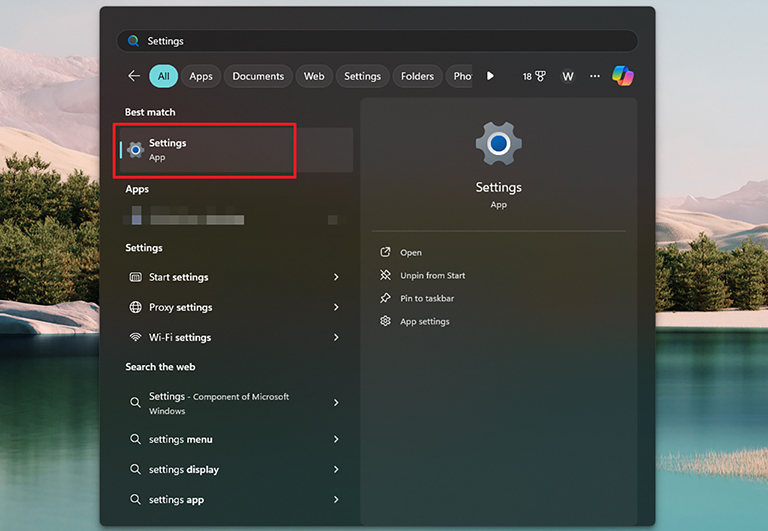Click the Wi-Fi settings icon
This screenshot has height=531, width=768.
136,338
